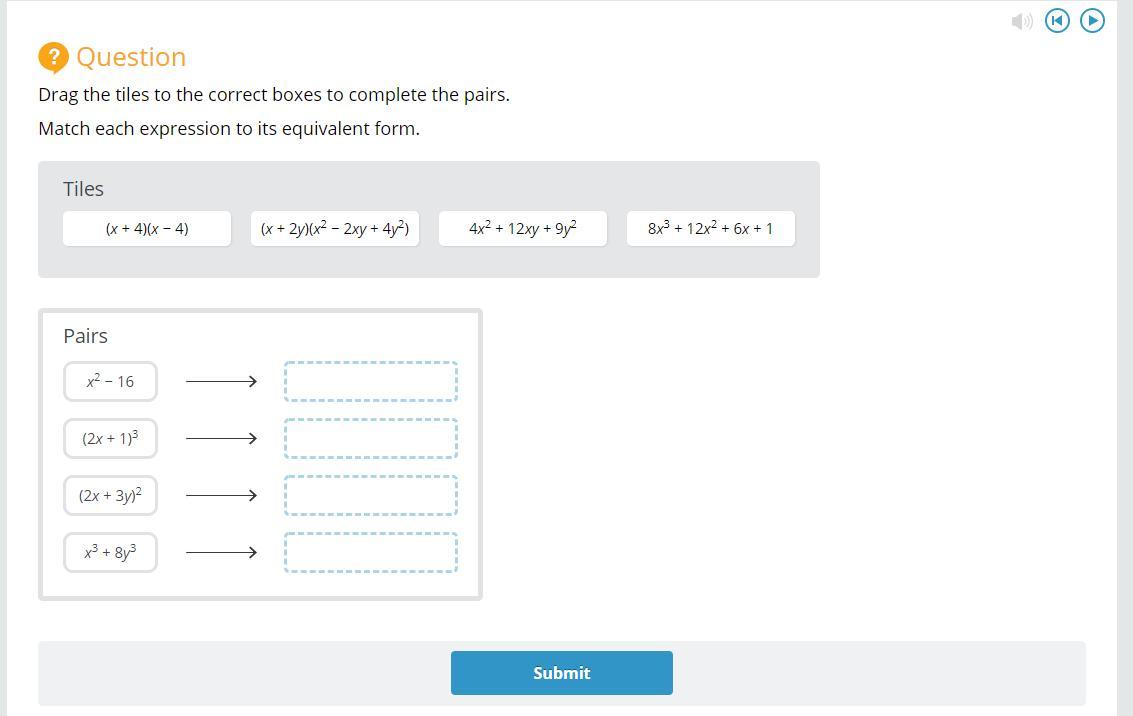Viewport: 1133px width, 716px height.
Task: Click the x² − 16 expression box
Action: 110,381
